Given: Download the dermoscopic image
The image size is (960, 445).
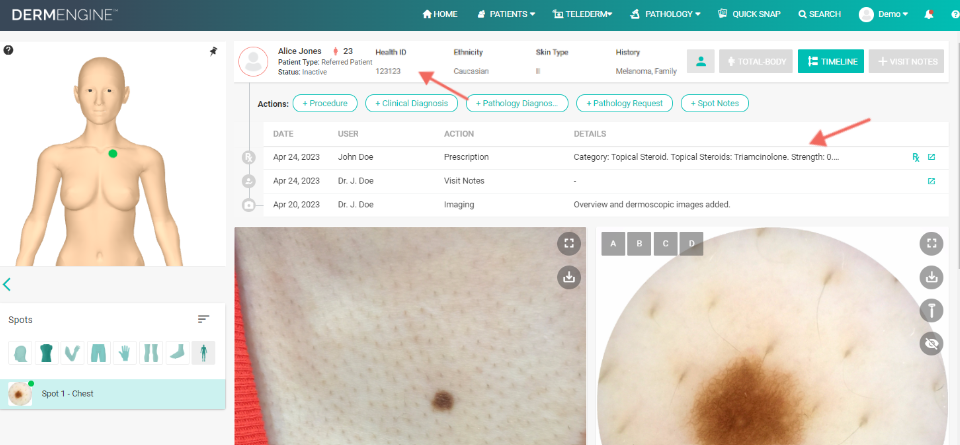Looking at the screenshot, I should coord(931,277).
